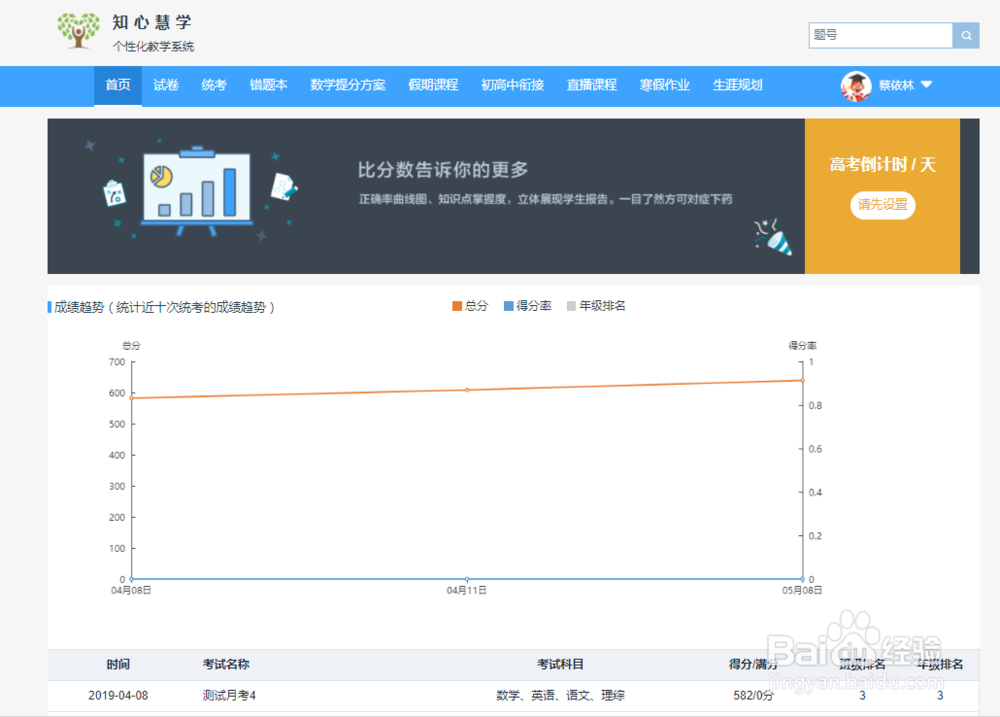
Task: Toggle the 年级排名 gray legend swatch
Action: pyautogui.click(x=571, y=306)
